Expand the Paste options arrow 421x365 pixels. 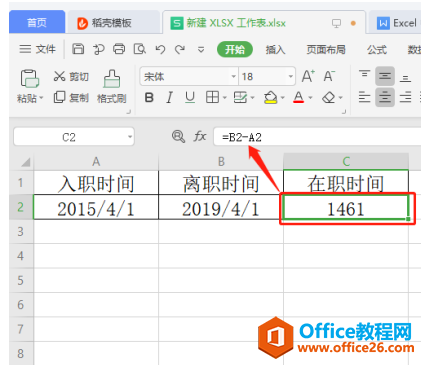[41, 98]
